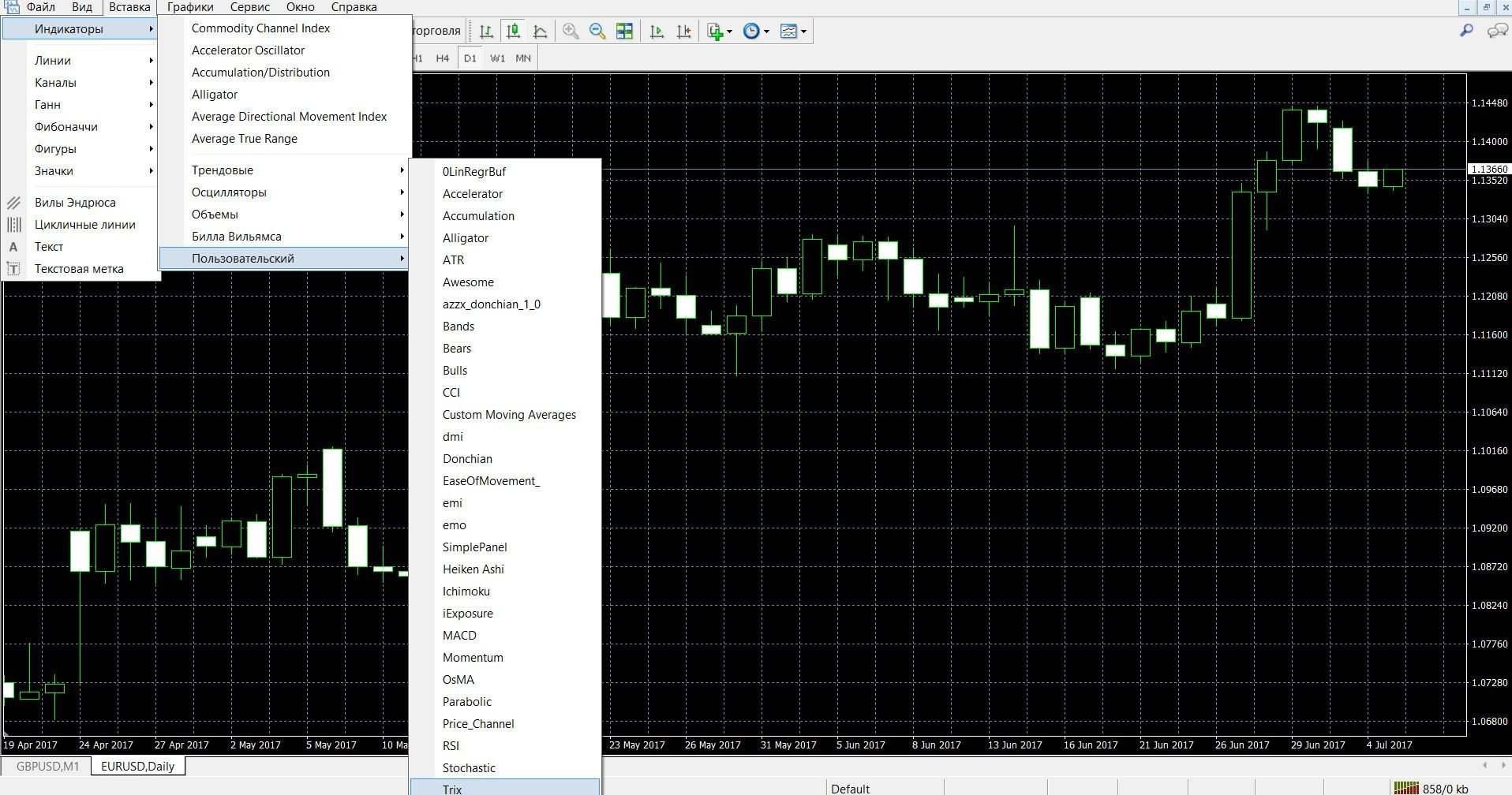This screenshot has height=795, width=1512.
Task: Select Price_Channel custom indicator
Action: (x=505, y=724)
